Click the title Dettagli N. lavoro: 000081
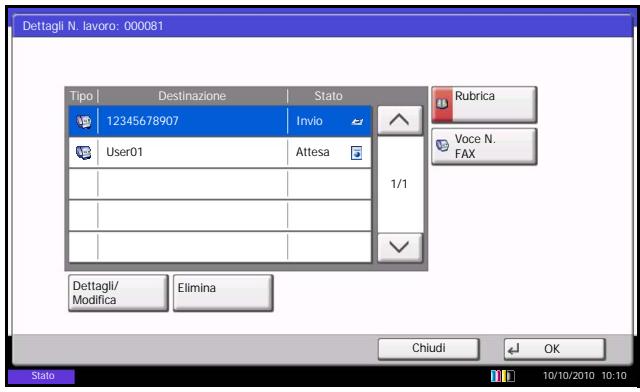Screen dimensions: 640x392 (x=93, y=26)
